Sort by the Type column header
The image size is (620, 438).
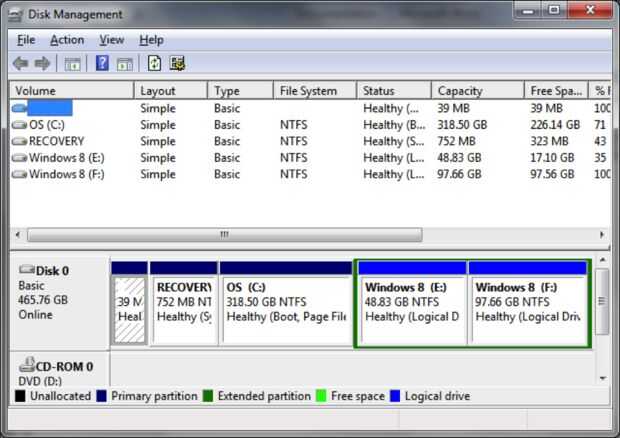click(x=240, y=91)
